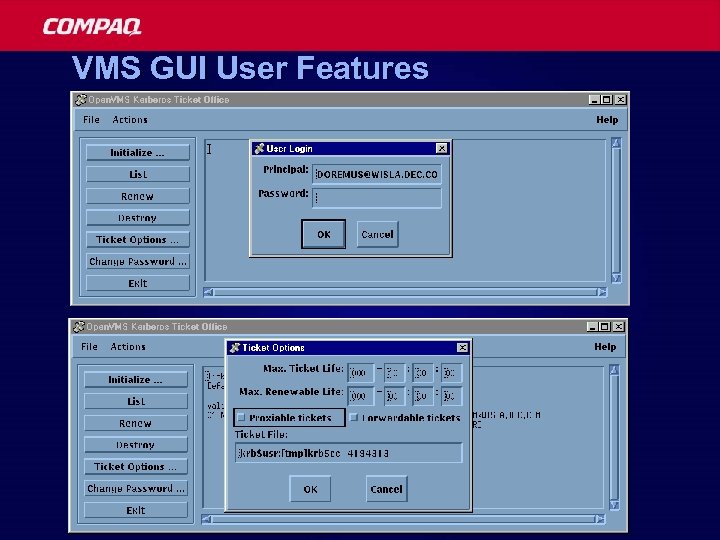The height and width of the screenshot is (540, 720).
Task: Focus the Password field in User Login
Action: 377,197
